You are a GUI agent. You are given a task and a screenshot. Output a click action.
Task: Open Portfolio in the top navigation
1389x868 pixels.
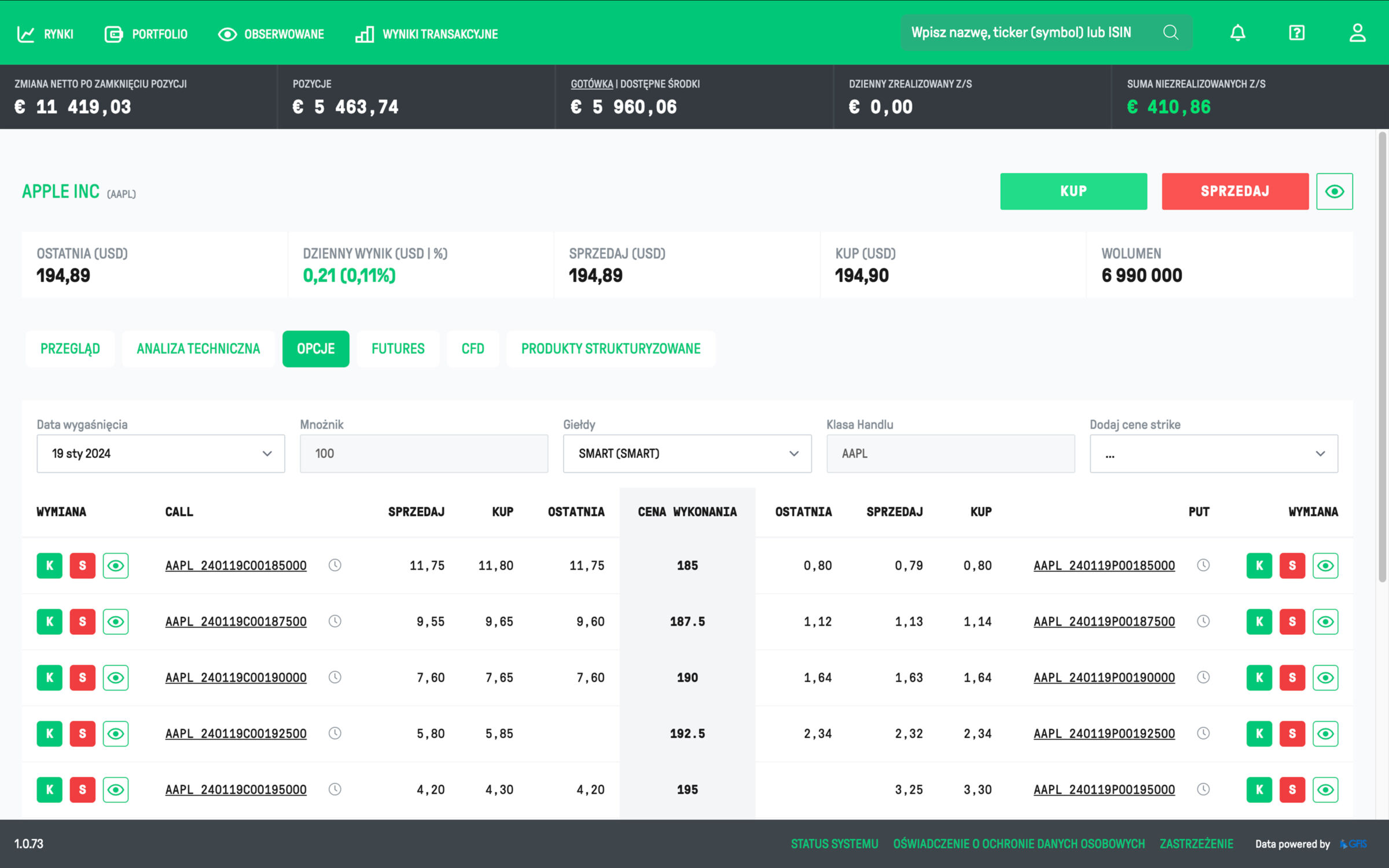146,34
